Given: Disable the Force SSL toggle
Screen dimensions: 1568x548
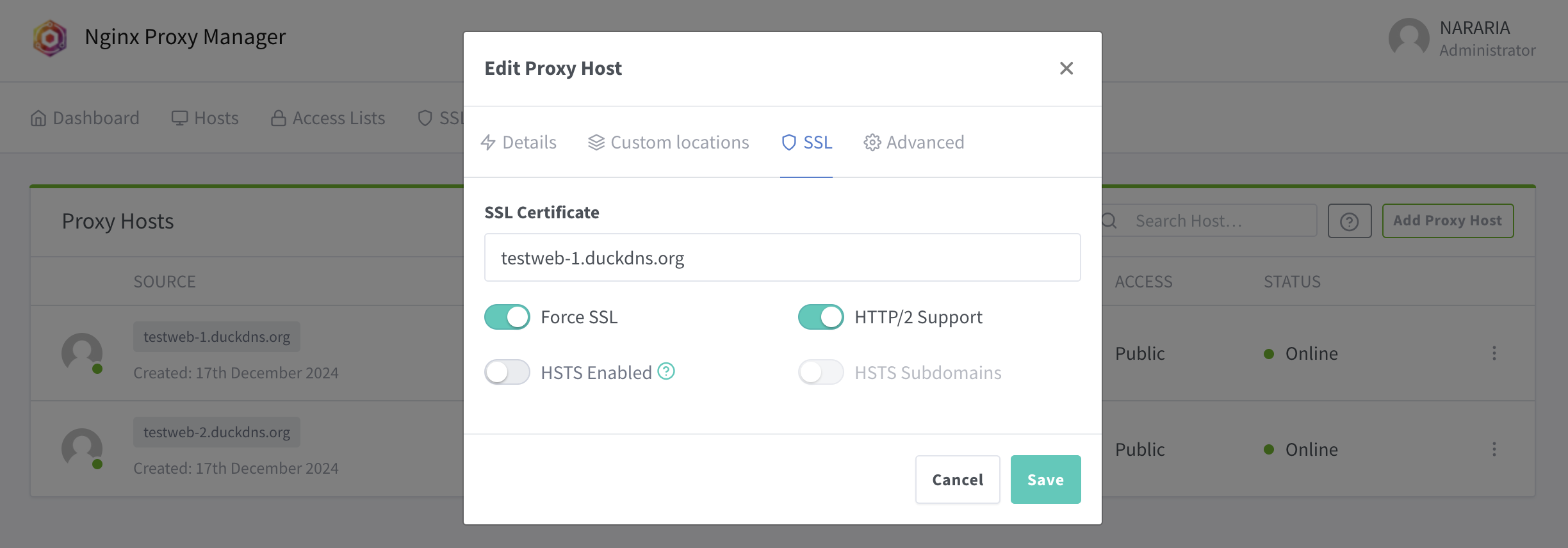Looking at the screenshot, I should pos(507,317).
